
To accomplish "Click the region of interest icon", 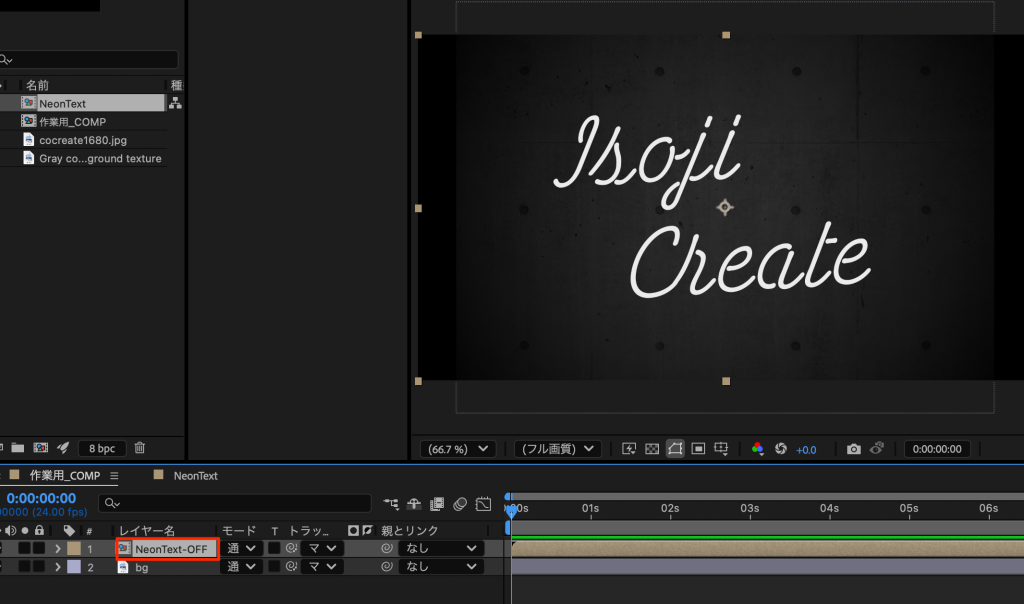I will coord(698,449).
